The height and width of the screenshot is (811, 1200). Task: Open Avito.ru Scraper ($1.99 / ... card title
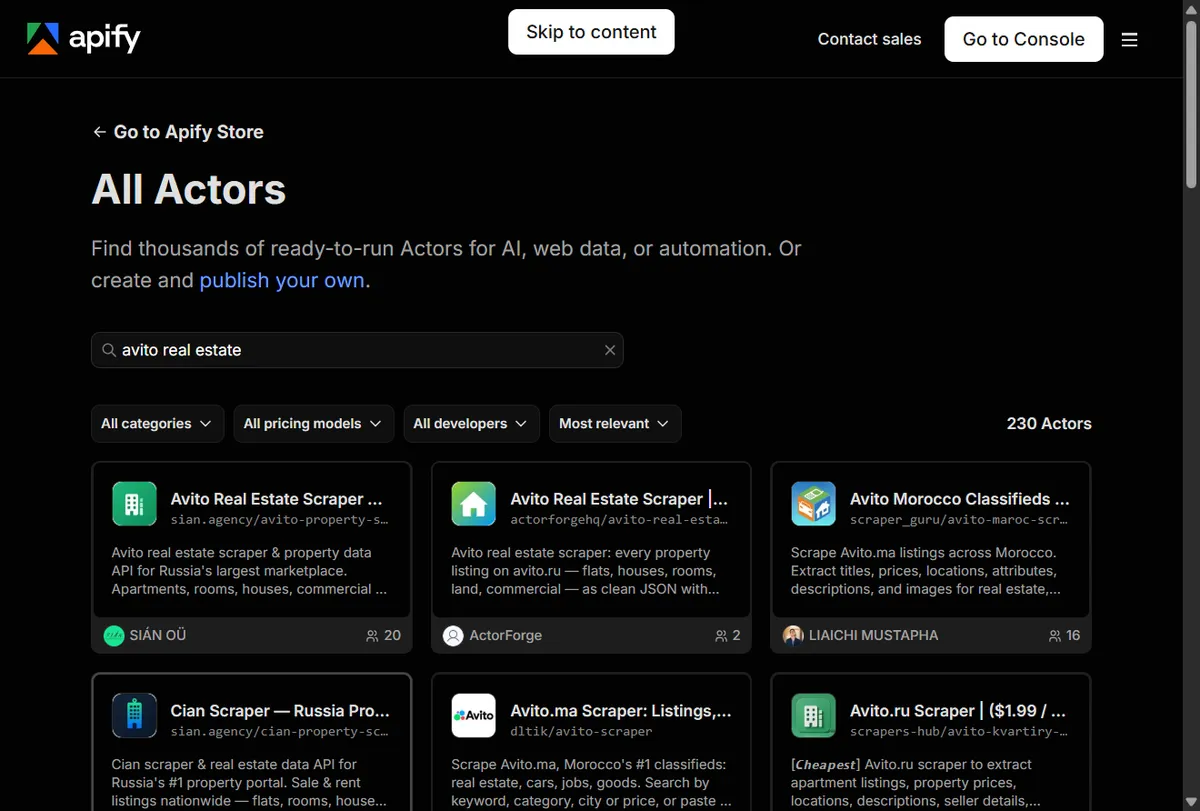click(x=958, y=711)
